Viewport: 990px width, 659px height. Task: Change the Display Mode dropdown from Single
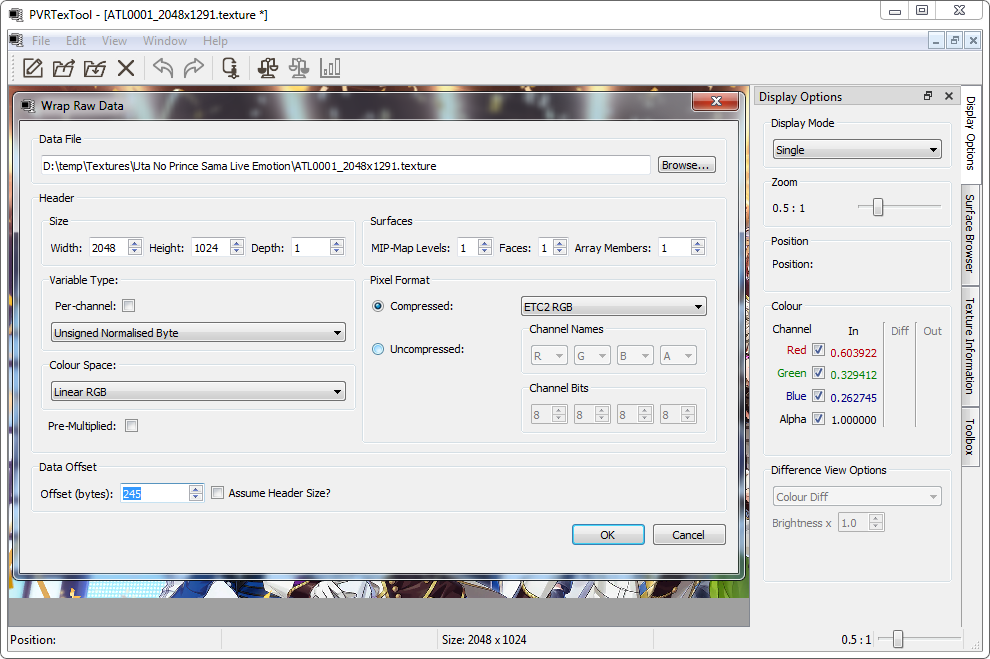[x=856, y=148]
